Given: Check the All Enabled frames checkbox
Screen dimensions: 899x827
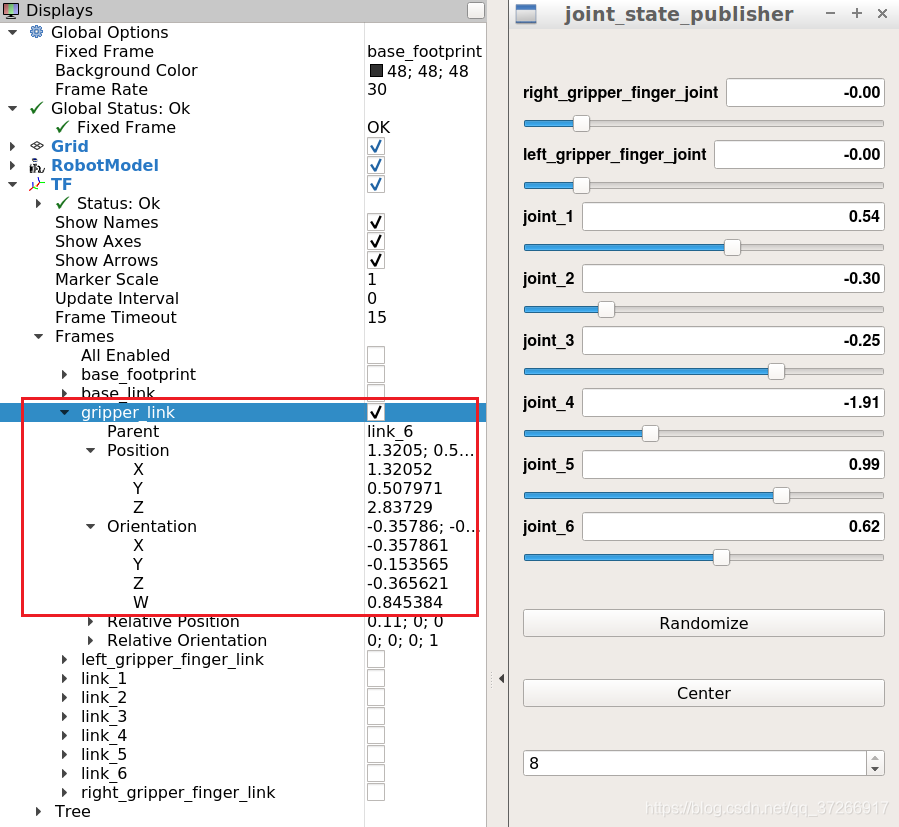Looking at the screenshot, I should point(376,355).
